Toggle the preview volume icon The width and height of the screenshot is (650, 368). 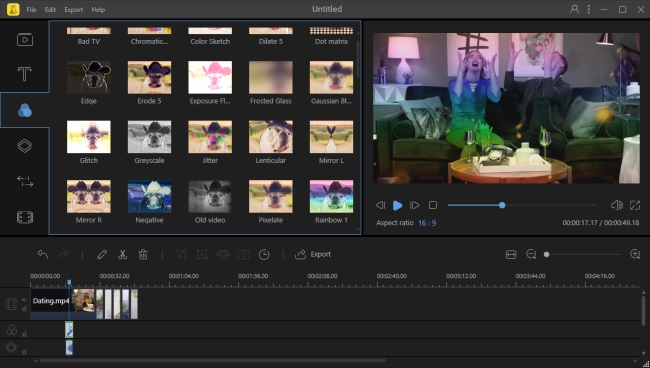[x=616, y=205]
